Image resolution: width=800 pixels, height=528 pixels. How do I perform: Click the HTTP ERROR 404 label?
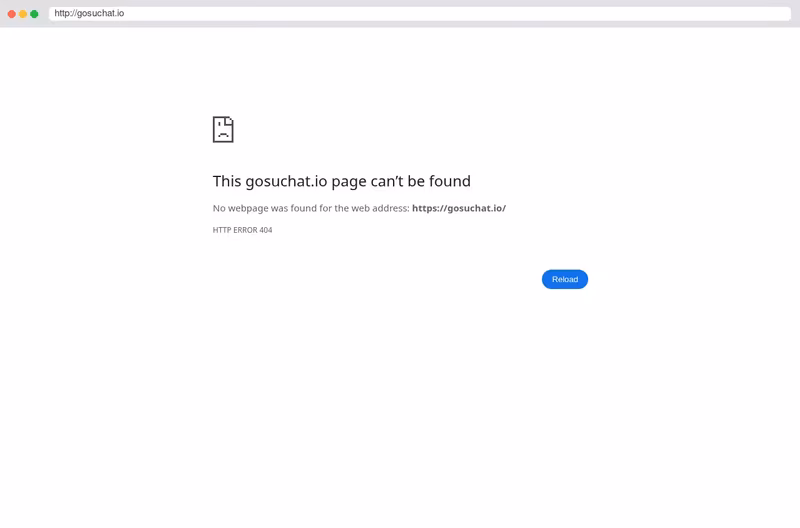click(242, 230)
